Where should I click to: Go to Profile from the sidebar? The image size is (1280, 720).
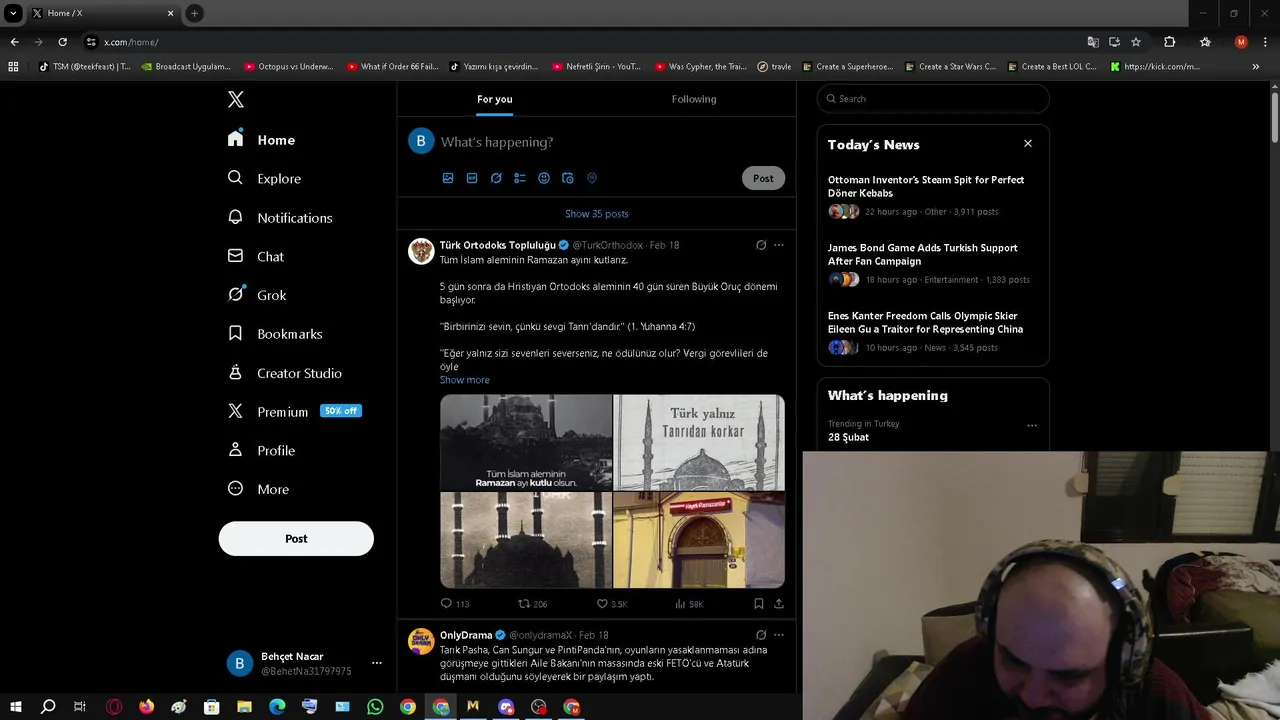click(x=261, y=450)
